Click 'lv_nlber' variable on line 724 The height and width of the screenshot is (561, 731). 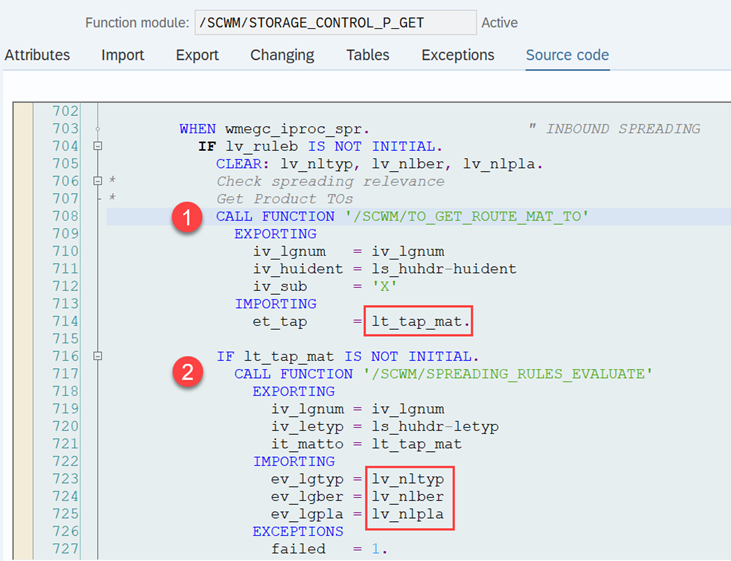[408, 497]
